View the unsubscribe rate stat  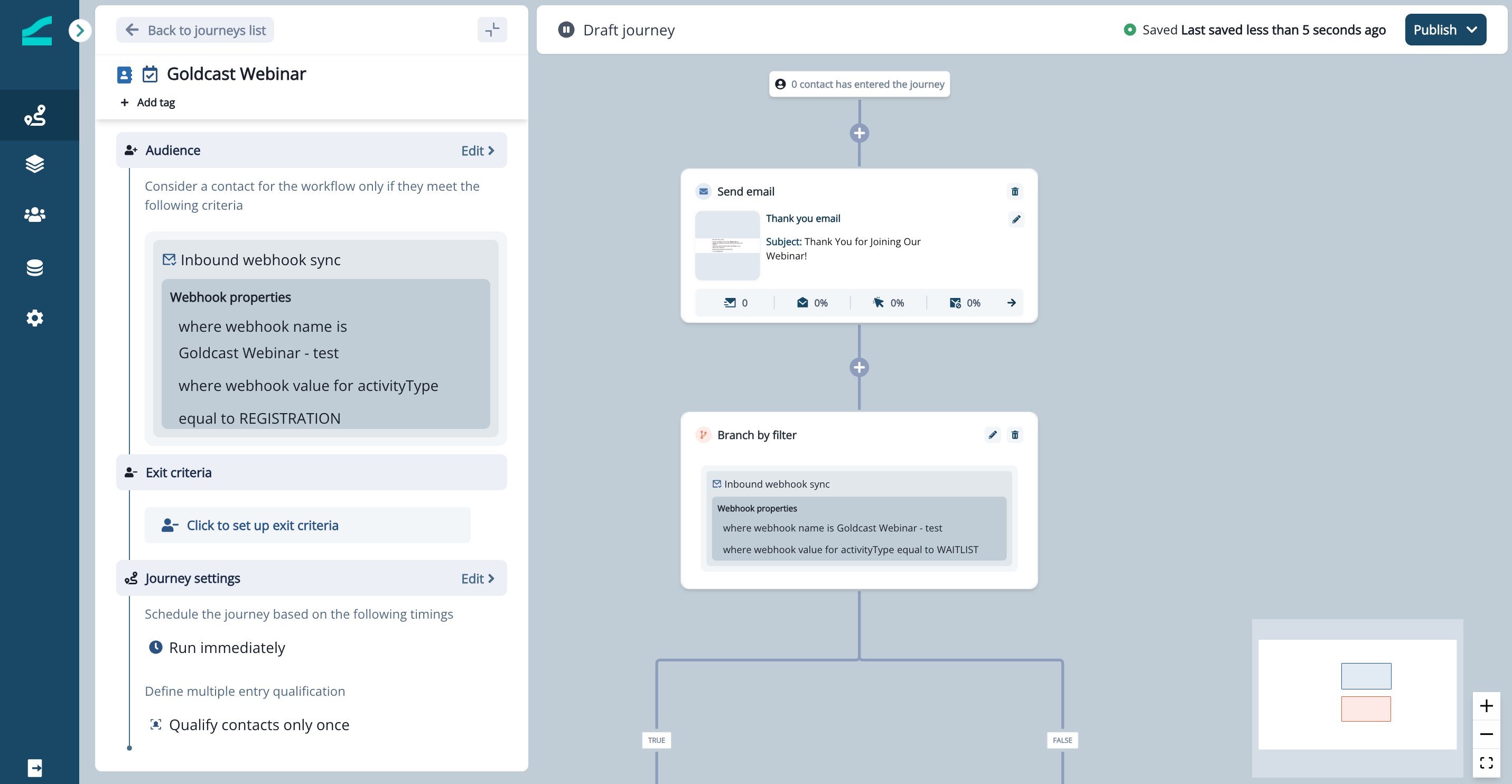[965, 303]
